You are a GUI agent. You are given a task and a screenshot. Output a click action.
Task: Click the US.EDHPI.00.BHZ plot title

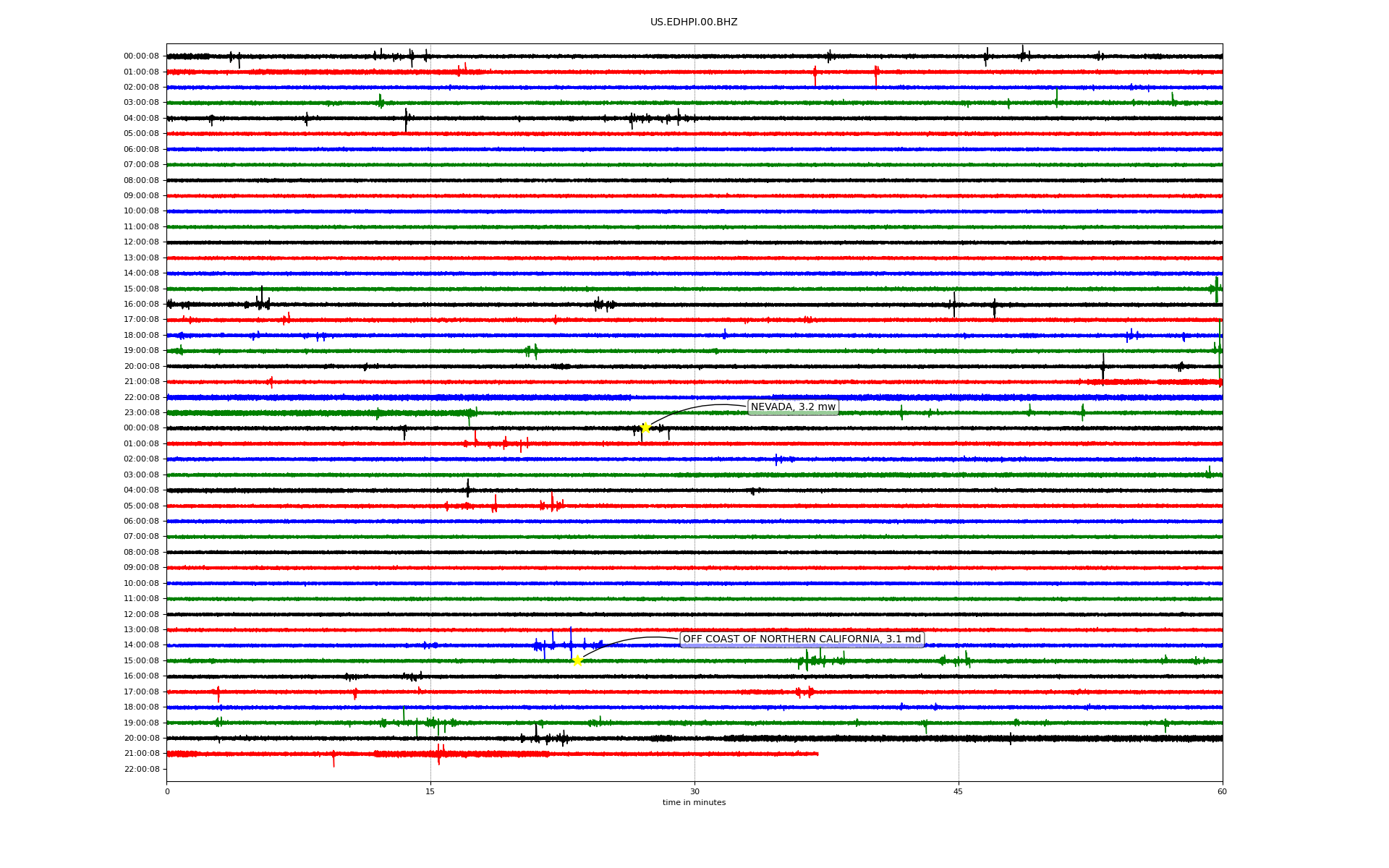click(x=694, y=22)
